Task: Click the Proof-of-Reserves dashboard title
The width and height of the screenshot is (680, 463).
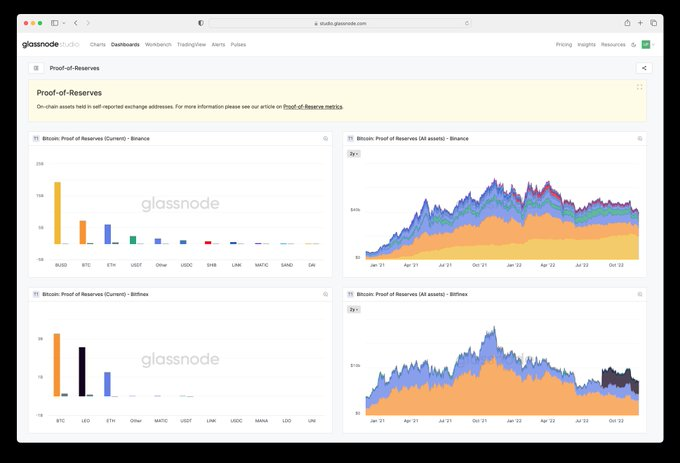Action: (75, 68)
